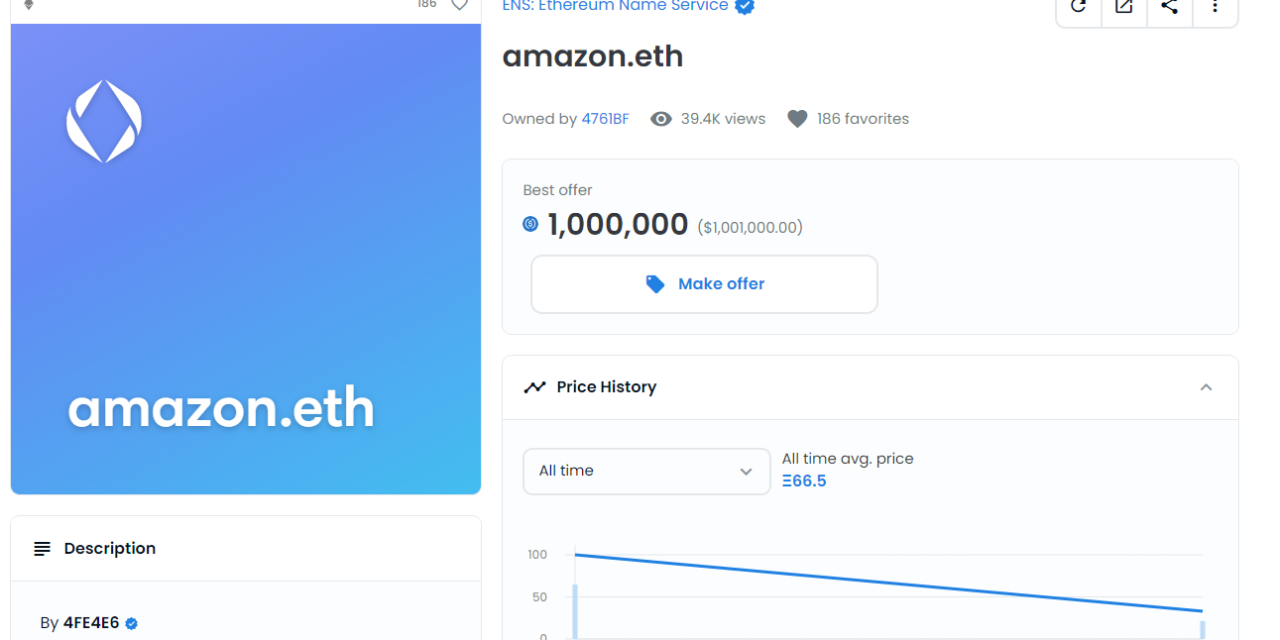This screenshot has width=1280, height=640.
Task: Open the All time period dropdown
Action: [x=645, y=471]
